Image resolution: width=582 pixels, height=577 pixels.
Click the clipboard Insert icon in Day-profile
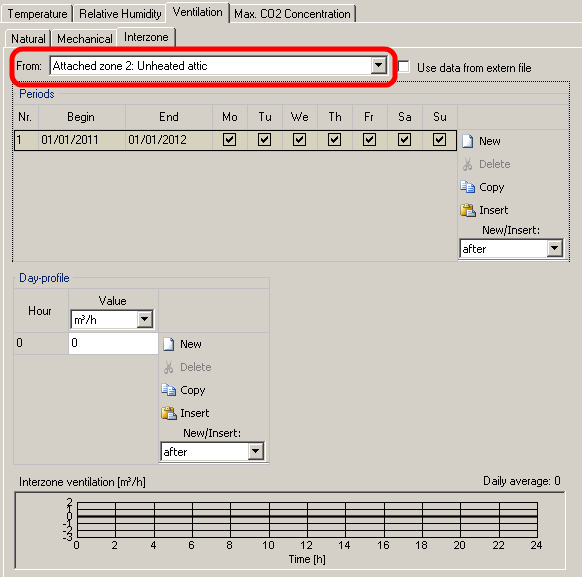[169, 413]
